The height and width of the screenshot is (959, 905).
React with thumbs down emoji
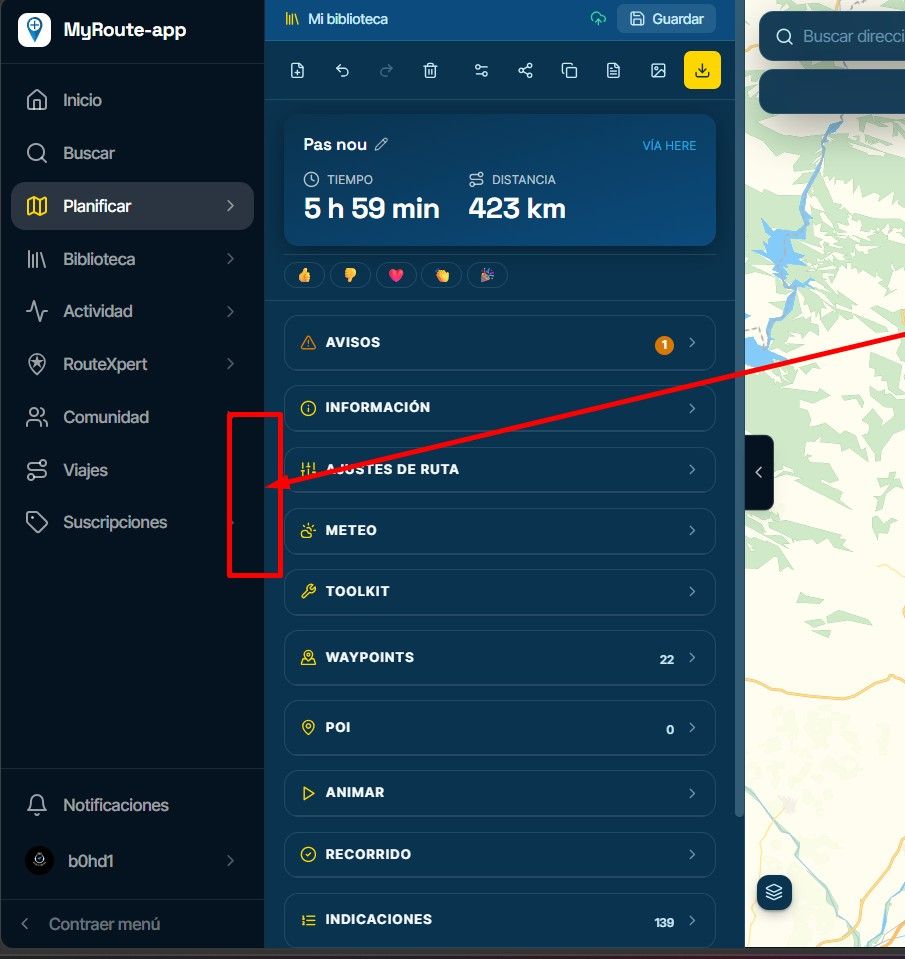coord(350,275)
